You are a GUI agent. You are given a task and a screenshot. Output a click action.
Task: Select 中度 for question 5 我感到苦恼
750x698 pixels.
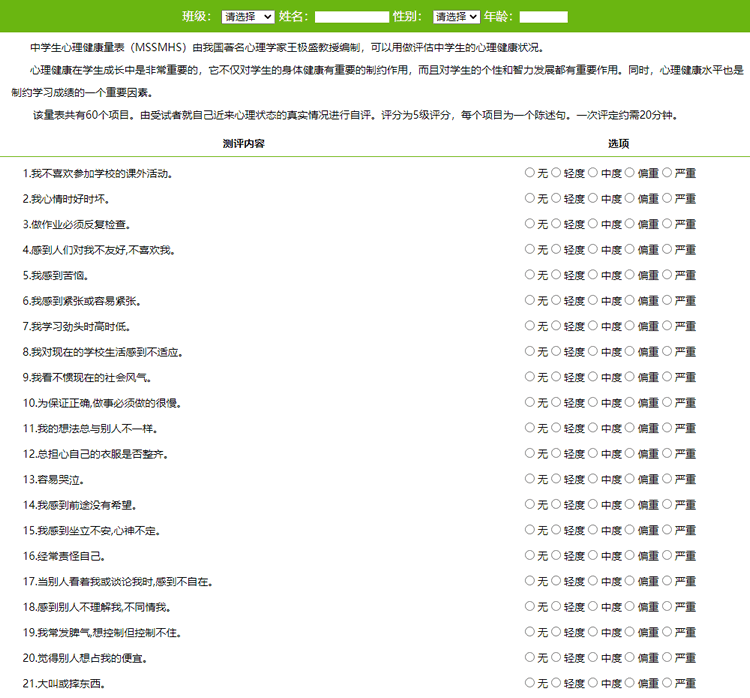pos(593,274)
